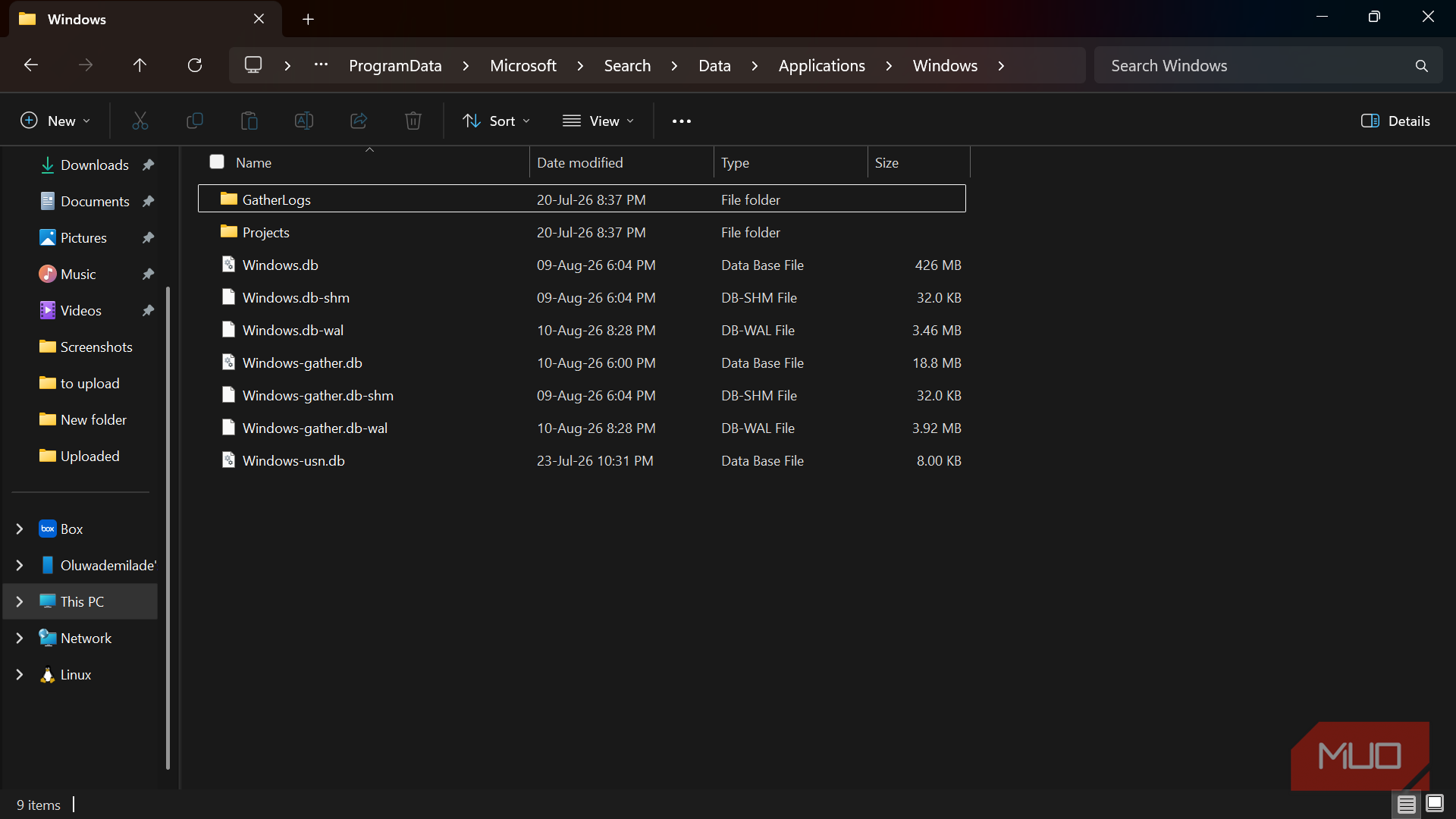The width and height of the screenshot is (1456, 819).
Task: Navigate to Data breadcrumb
Action: point(714,66)
